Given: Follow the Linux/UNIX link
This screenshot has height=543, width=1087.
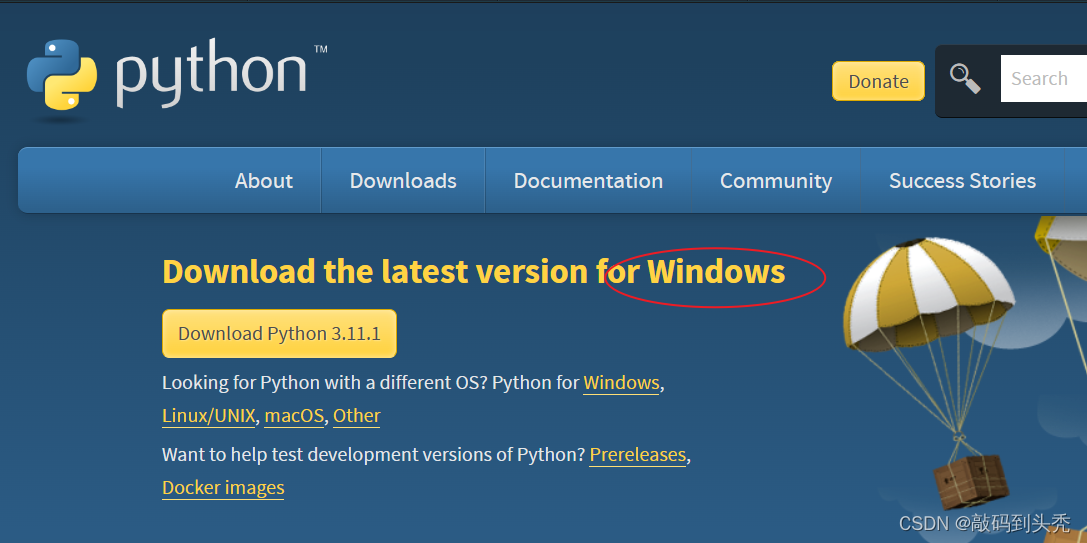Looking at the screenshot, I should tap(209, 416).
